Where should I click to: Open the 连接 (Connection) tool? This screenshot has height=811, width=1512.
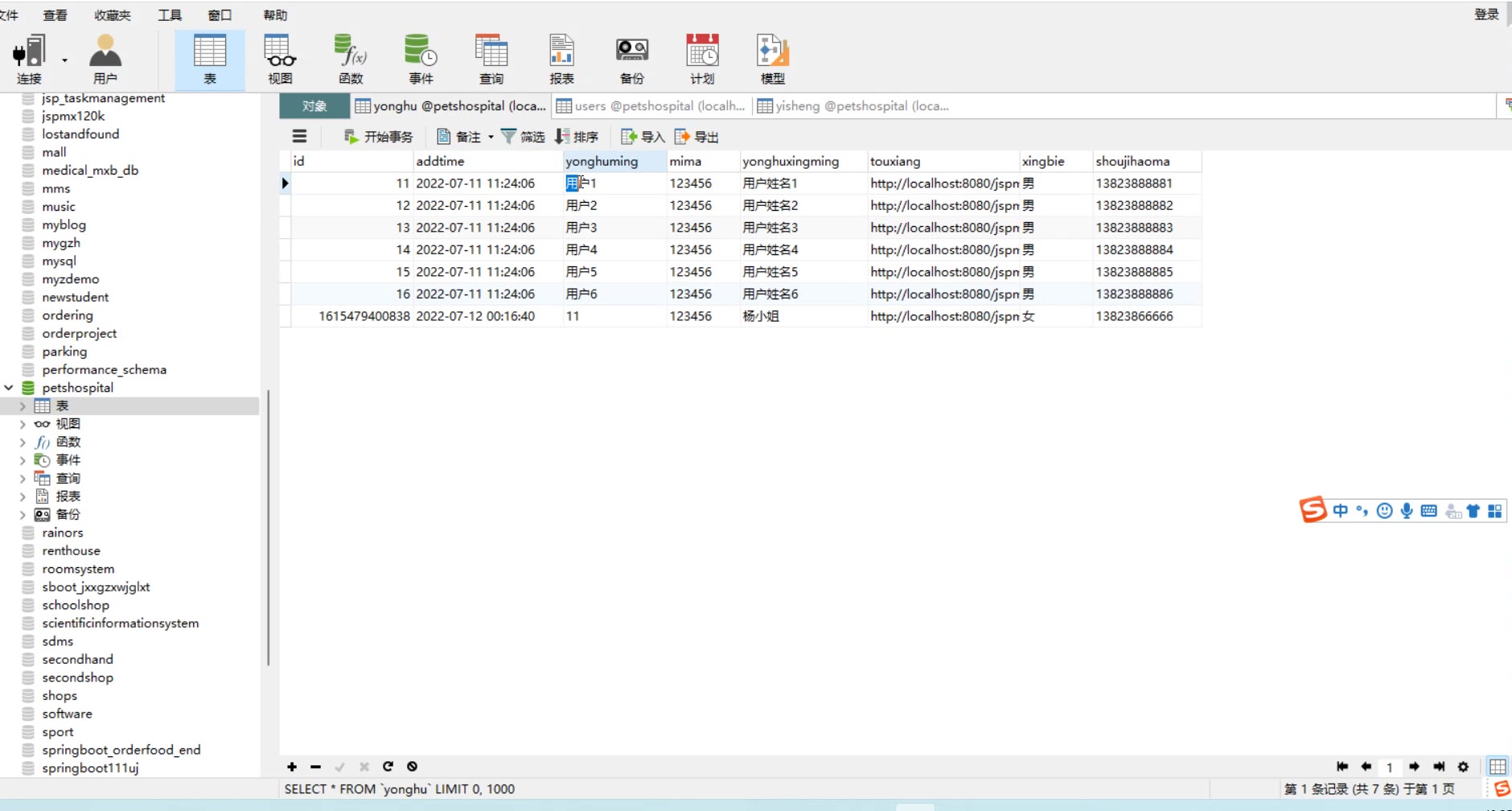[x=29, y=60]
